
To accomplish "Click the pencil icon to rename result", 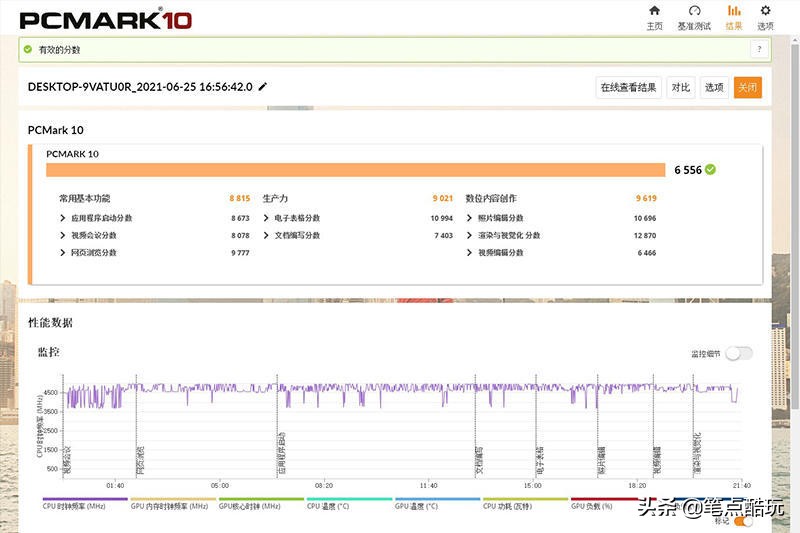I will (263, 87).
